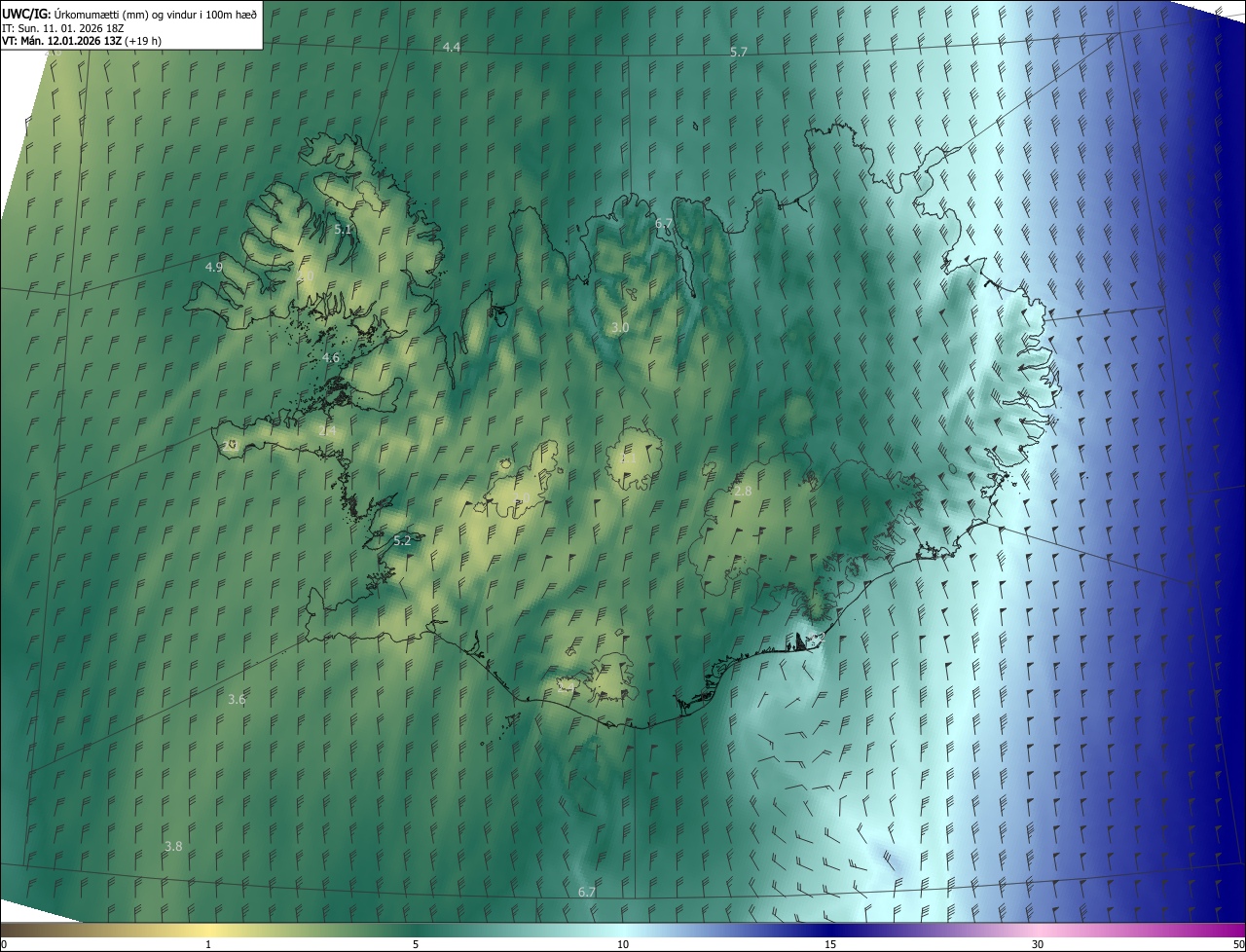Click the '30' tick on the color scale
Image resolution: width=1246 pixels, height=952 pixels.
(1038, 944)
